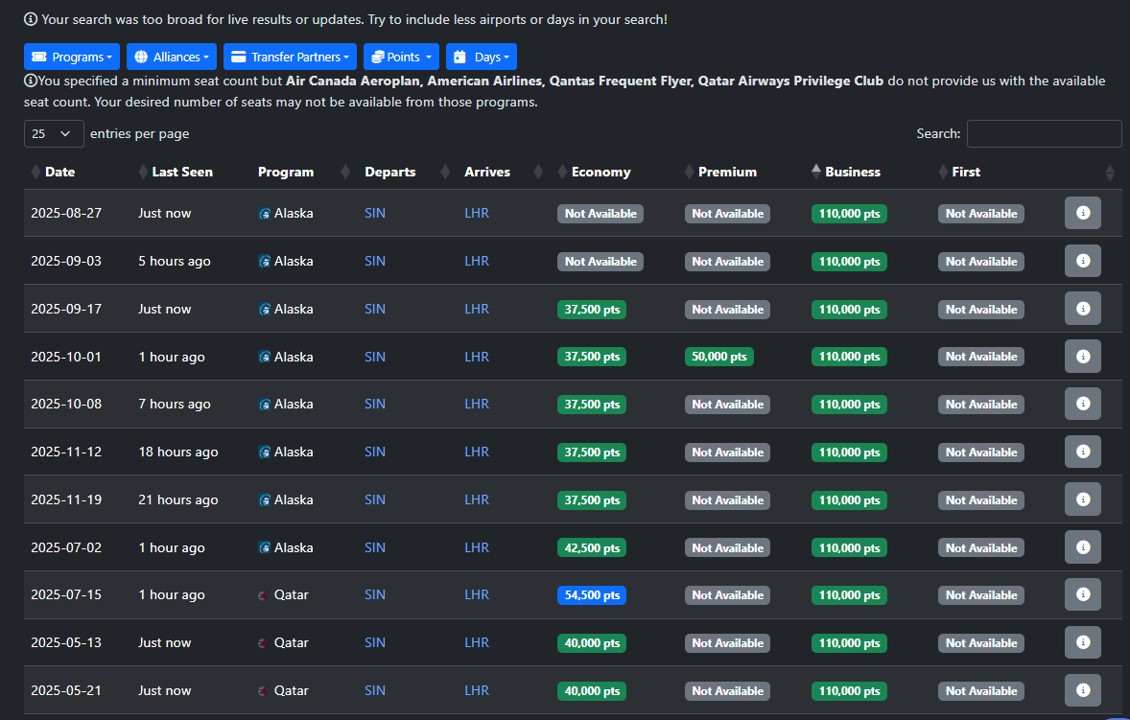Open the LHR link on 2025-08-27 row

pos(476,213)
